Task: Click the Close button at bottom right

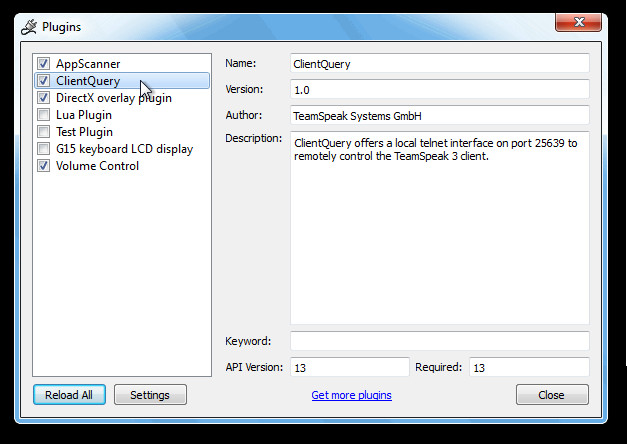Action: click(552, 395)
